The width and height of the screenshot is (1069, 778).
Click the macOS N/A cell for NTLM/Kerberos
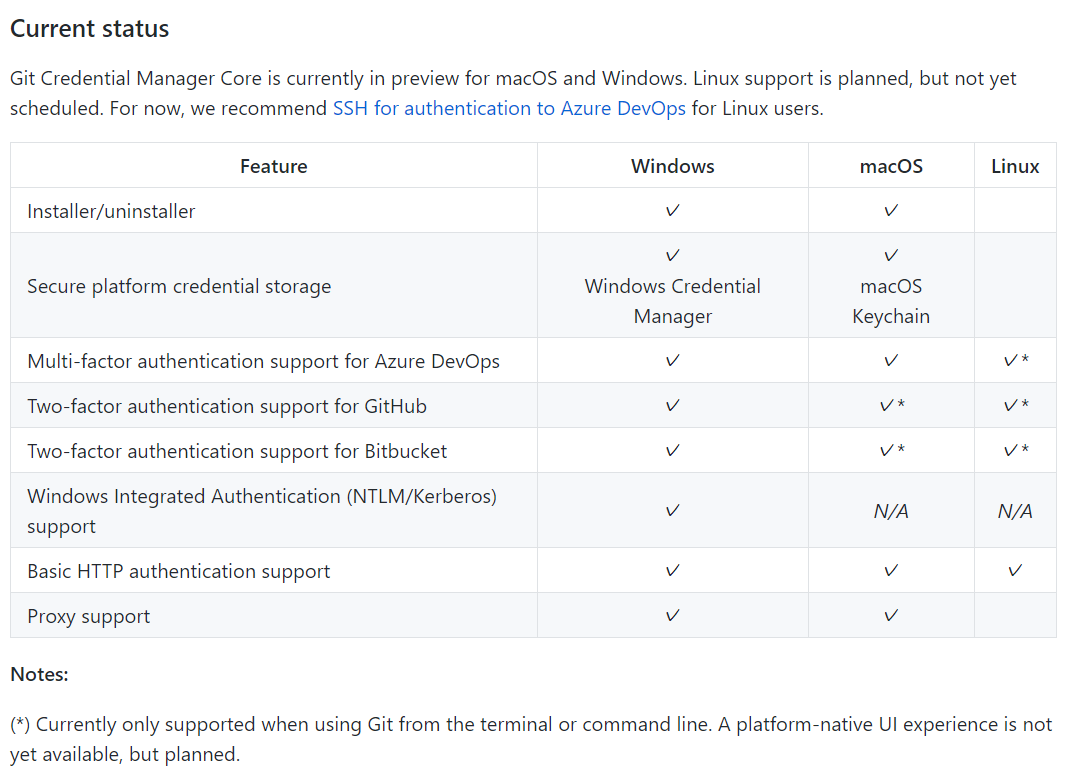890,511
